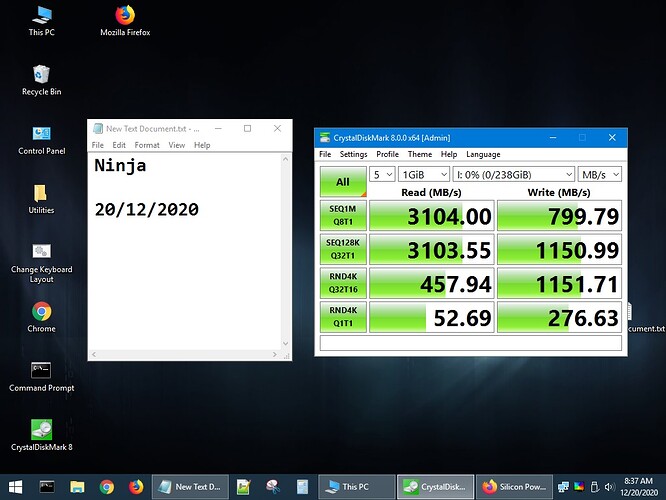The width and height of the screenshot is (666, 500).
Task: Click the notepad-with-pencil taskbar icon
Action: coord(244,487)
